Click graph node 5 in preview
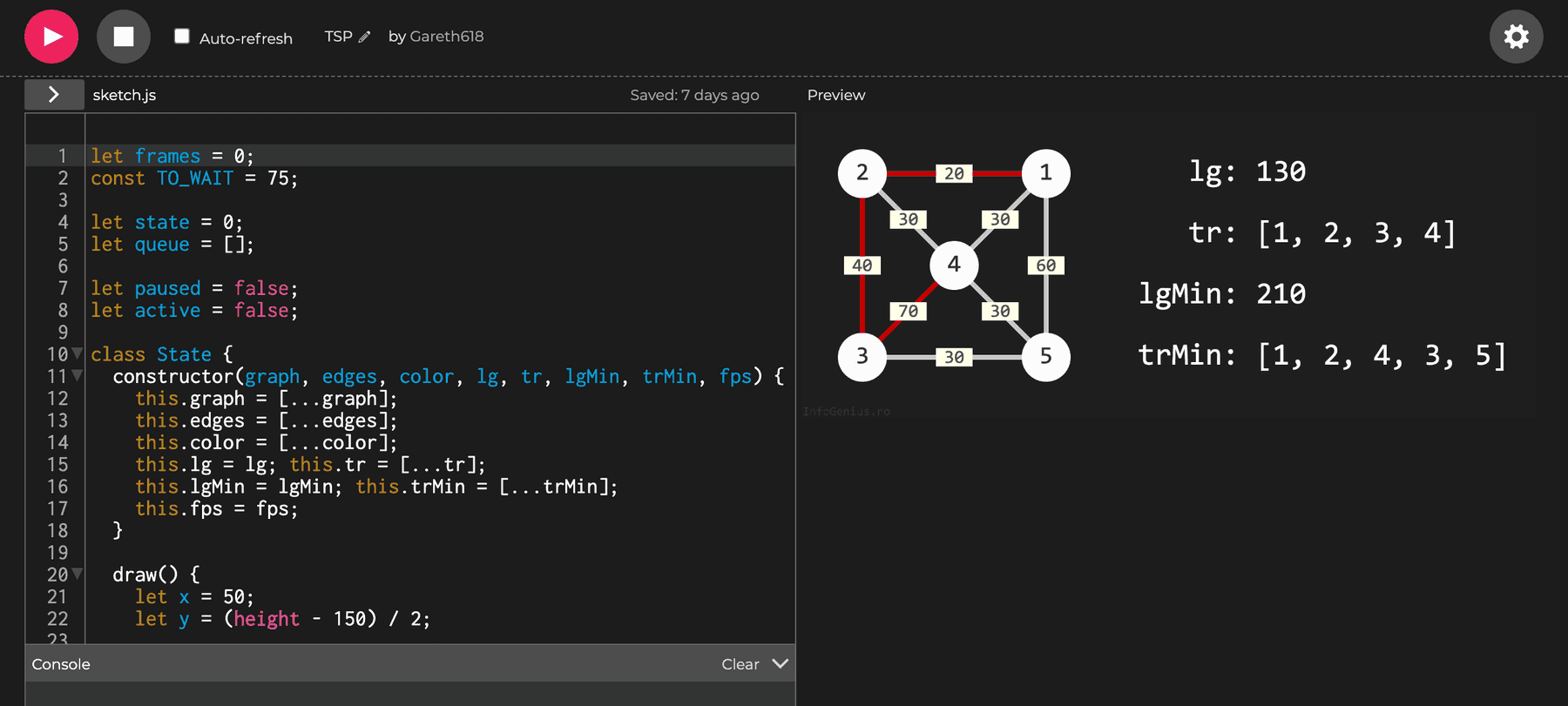This screenshot has height=706, width=1568. pyautogui.click(x=1045, y=356)
